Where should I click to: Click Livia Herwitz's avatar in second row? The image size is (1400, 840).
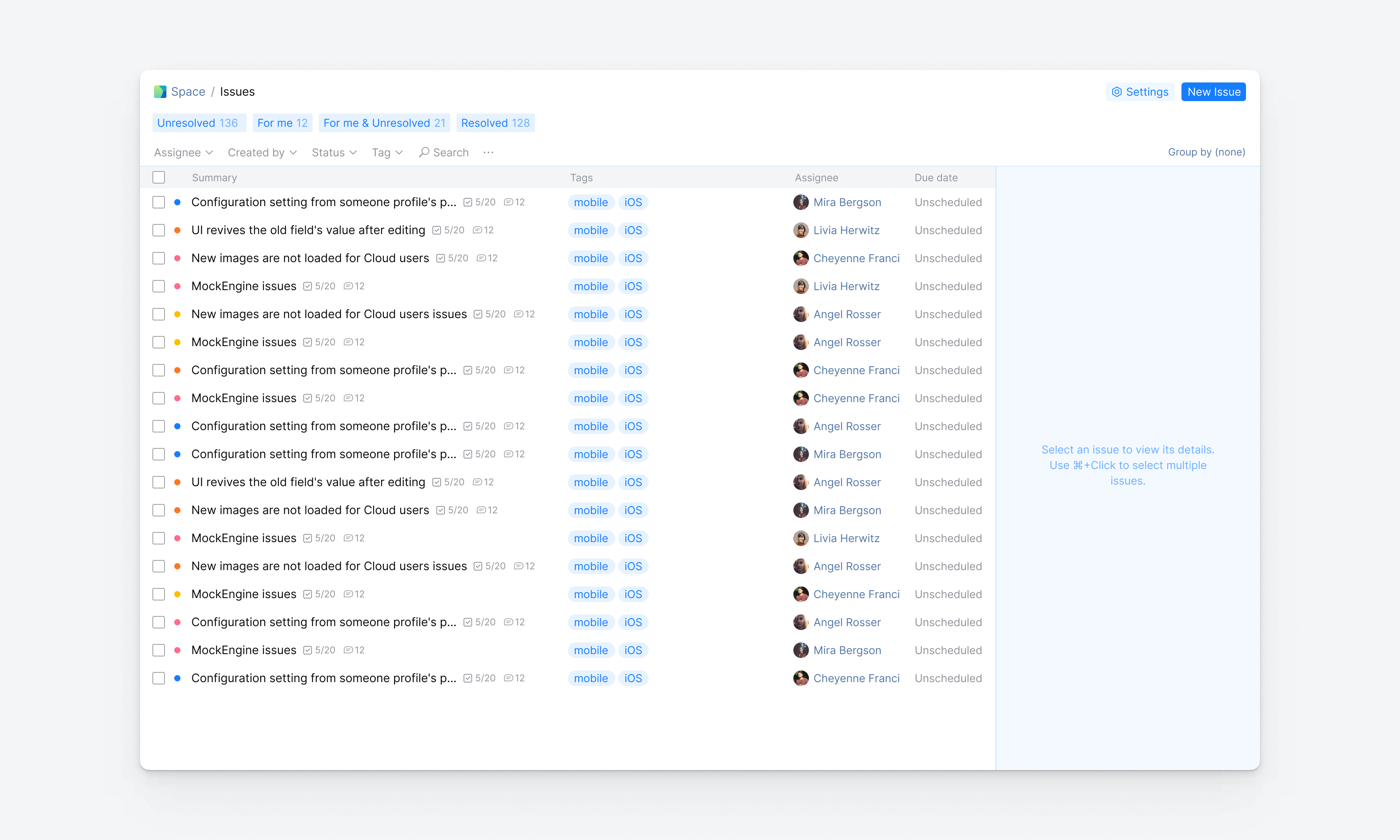(801, 230)
